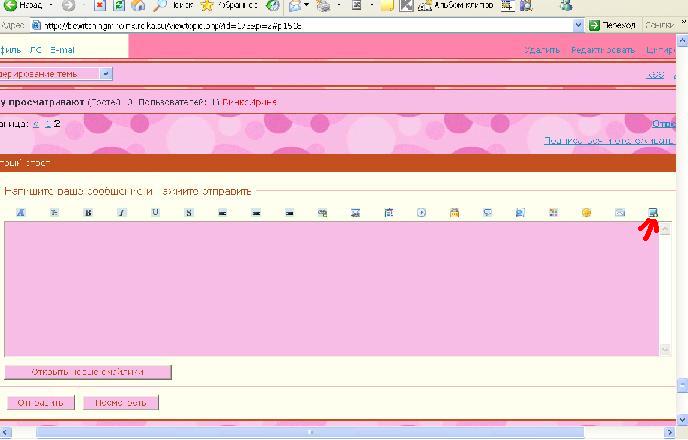Click the table icon in editor toolbar
The height and width of the screenshot is (440, 688).
(x=388, y=213)
